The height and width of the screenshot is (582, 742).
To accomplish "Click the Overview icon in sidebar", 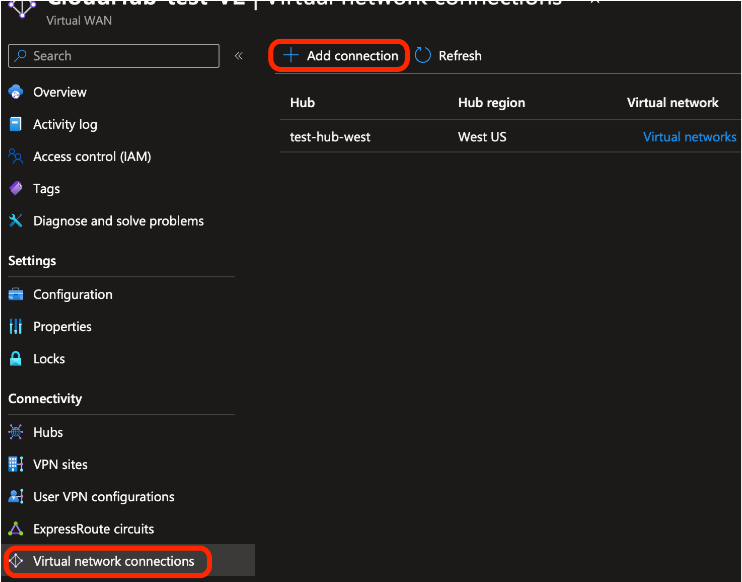I will point(15,92).
